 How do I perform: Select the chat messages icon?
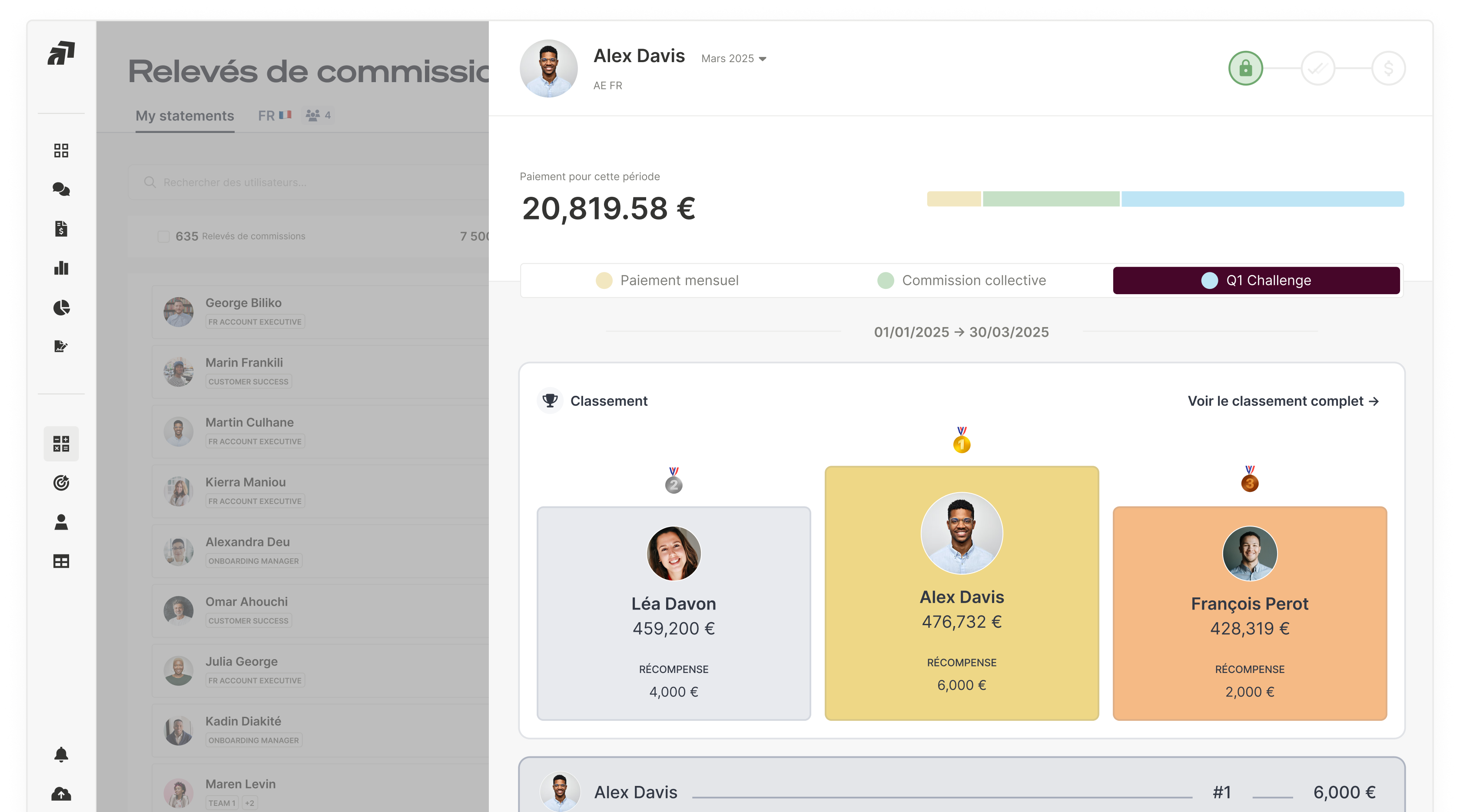pos(61,190)
